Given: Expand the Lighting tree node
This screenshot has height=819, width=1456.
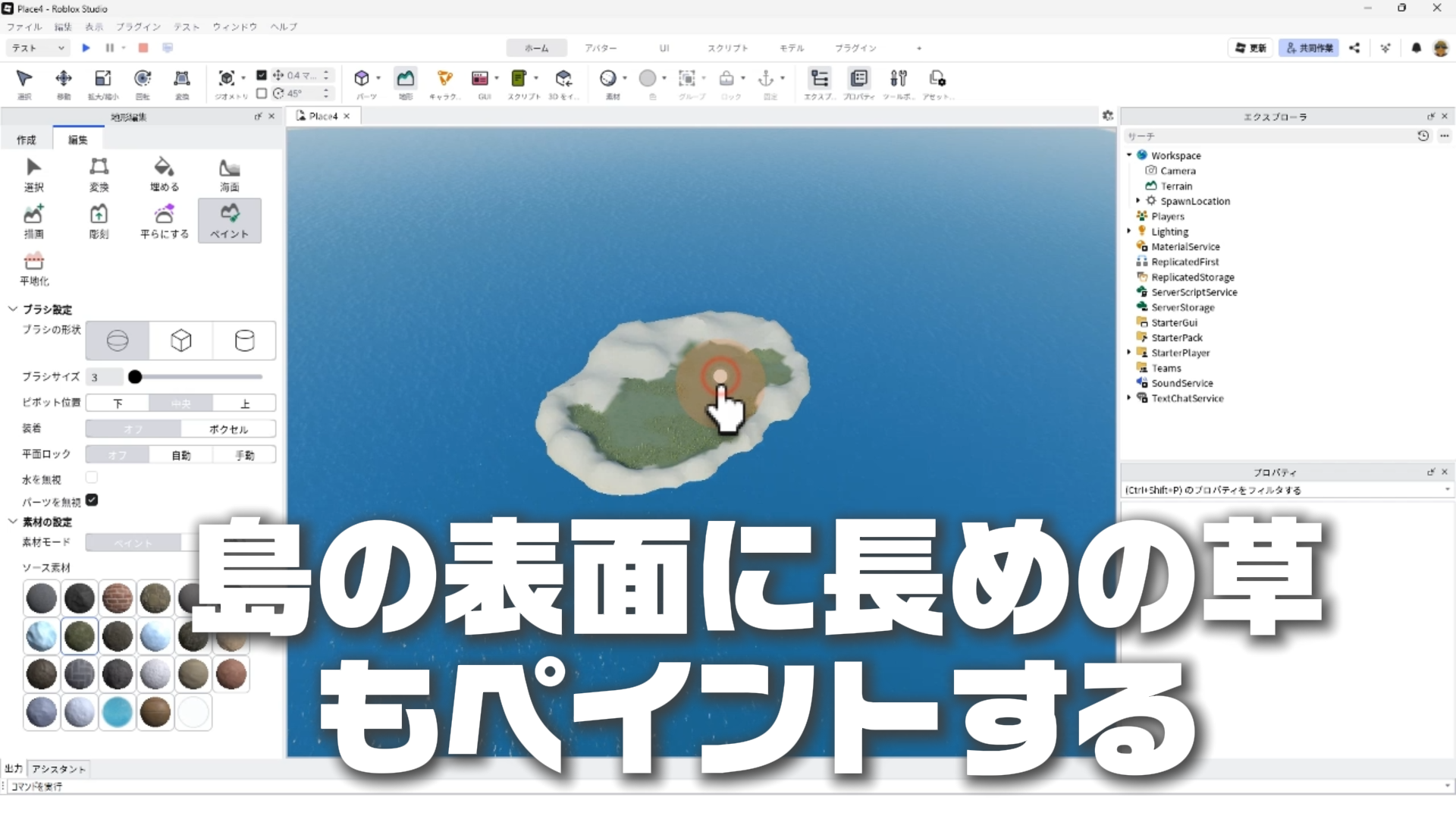Looking at the screenshot, I should (x=1129, y=231).
